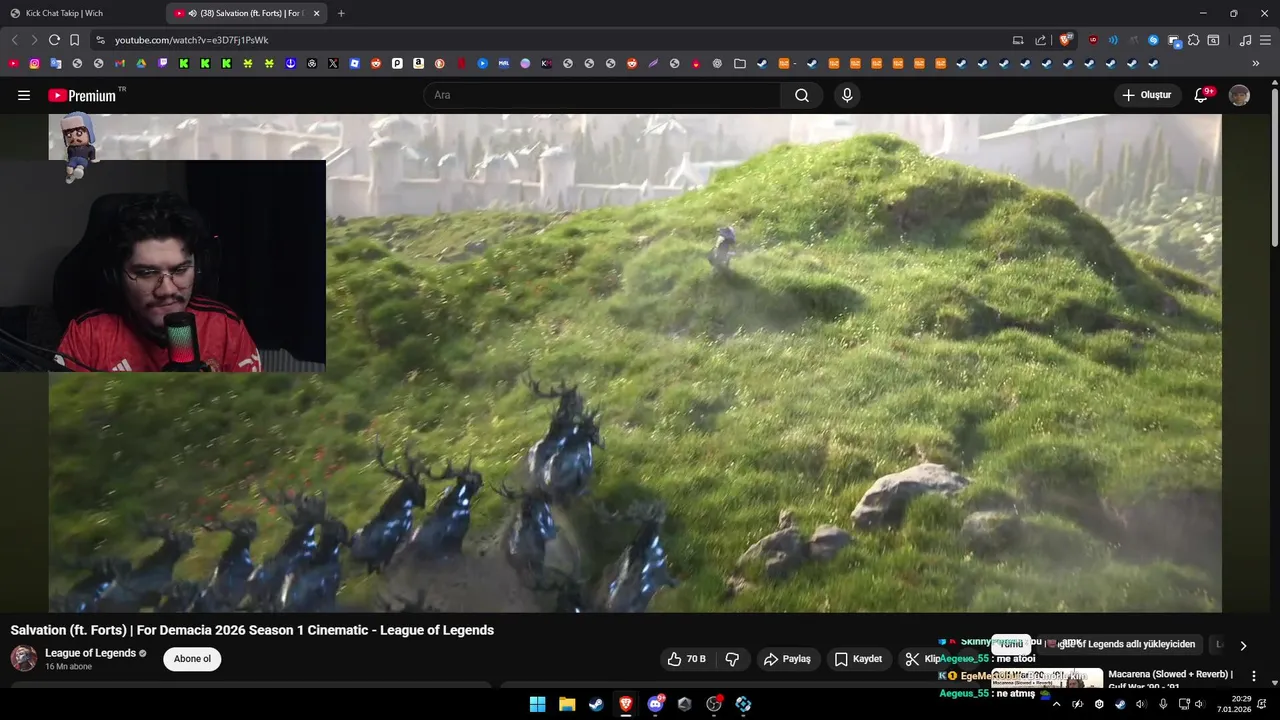Open uBlock Origin extension icon
The image size is (1280, 720).
[1093, 40]
